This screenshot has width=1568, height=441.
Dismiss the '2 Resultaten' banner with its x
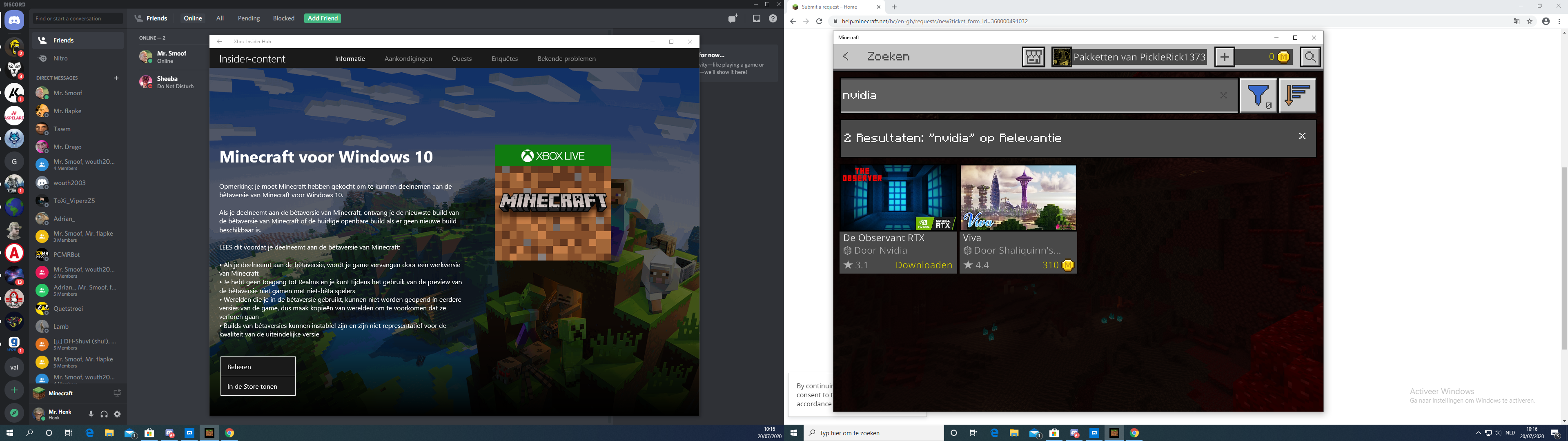[x=1302, y=136]
